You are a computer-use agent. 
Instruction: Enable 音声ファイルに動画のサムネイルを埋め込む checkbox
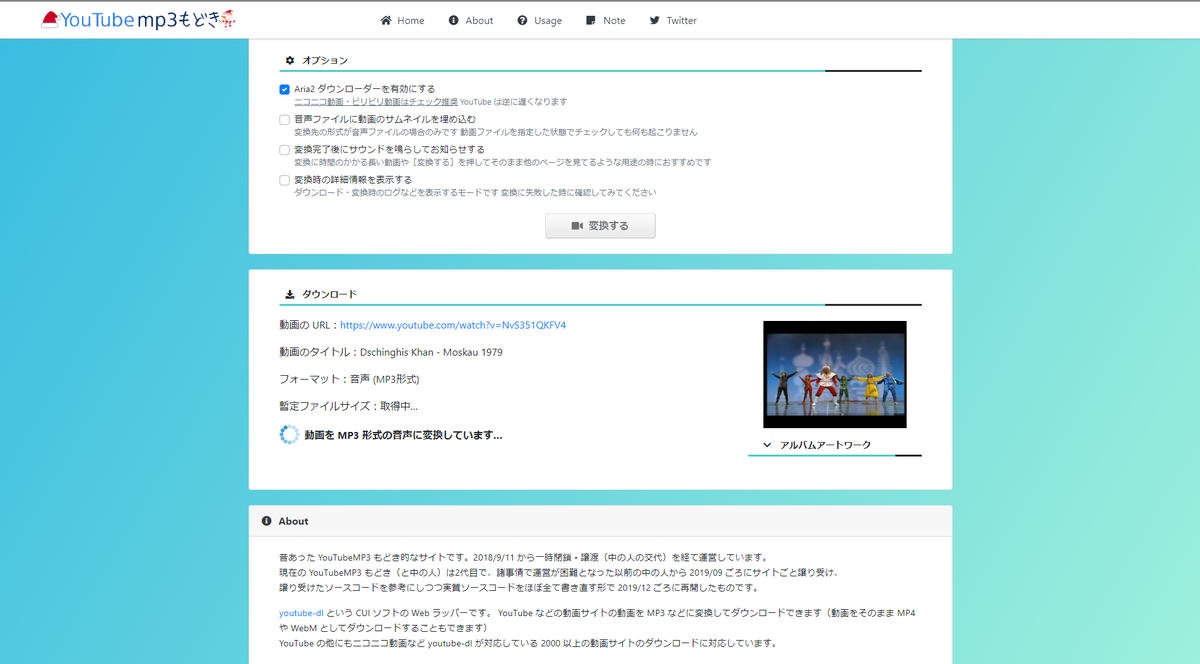285,120
